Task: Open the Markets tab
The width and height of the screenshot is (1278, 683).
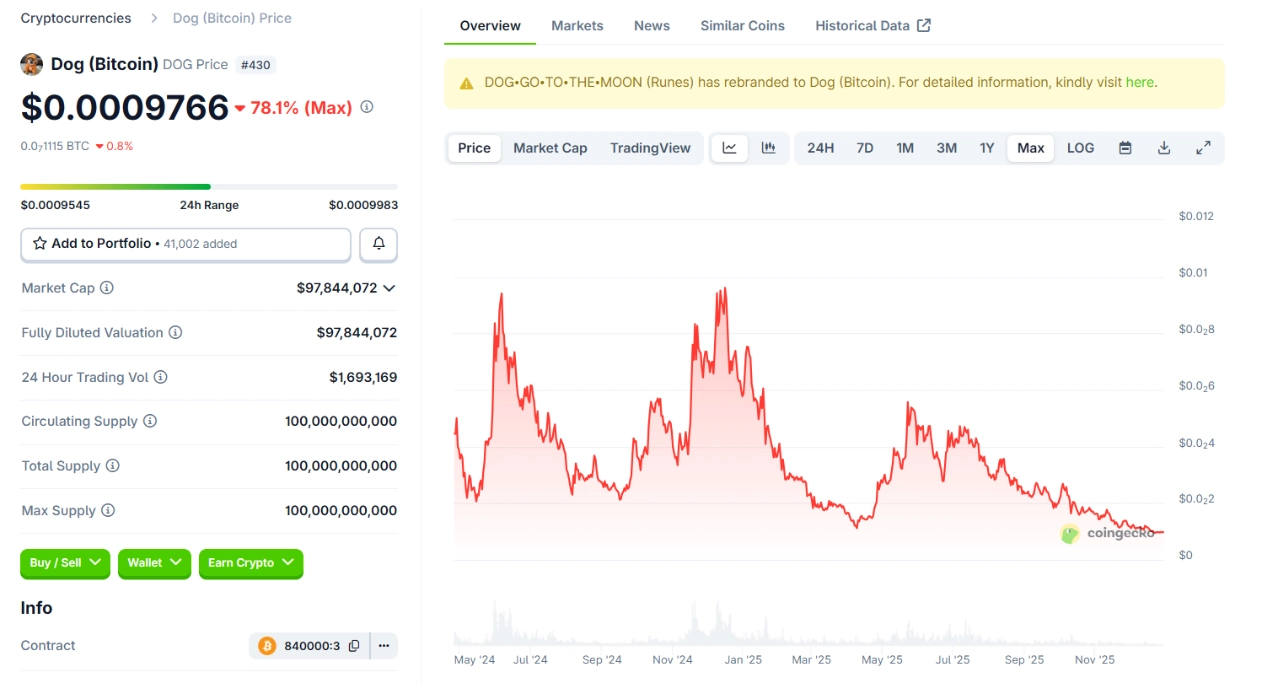Action: pos(577,26)
